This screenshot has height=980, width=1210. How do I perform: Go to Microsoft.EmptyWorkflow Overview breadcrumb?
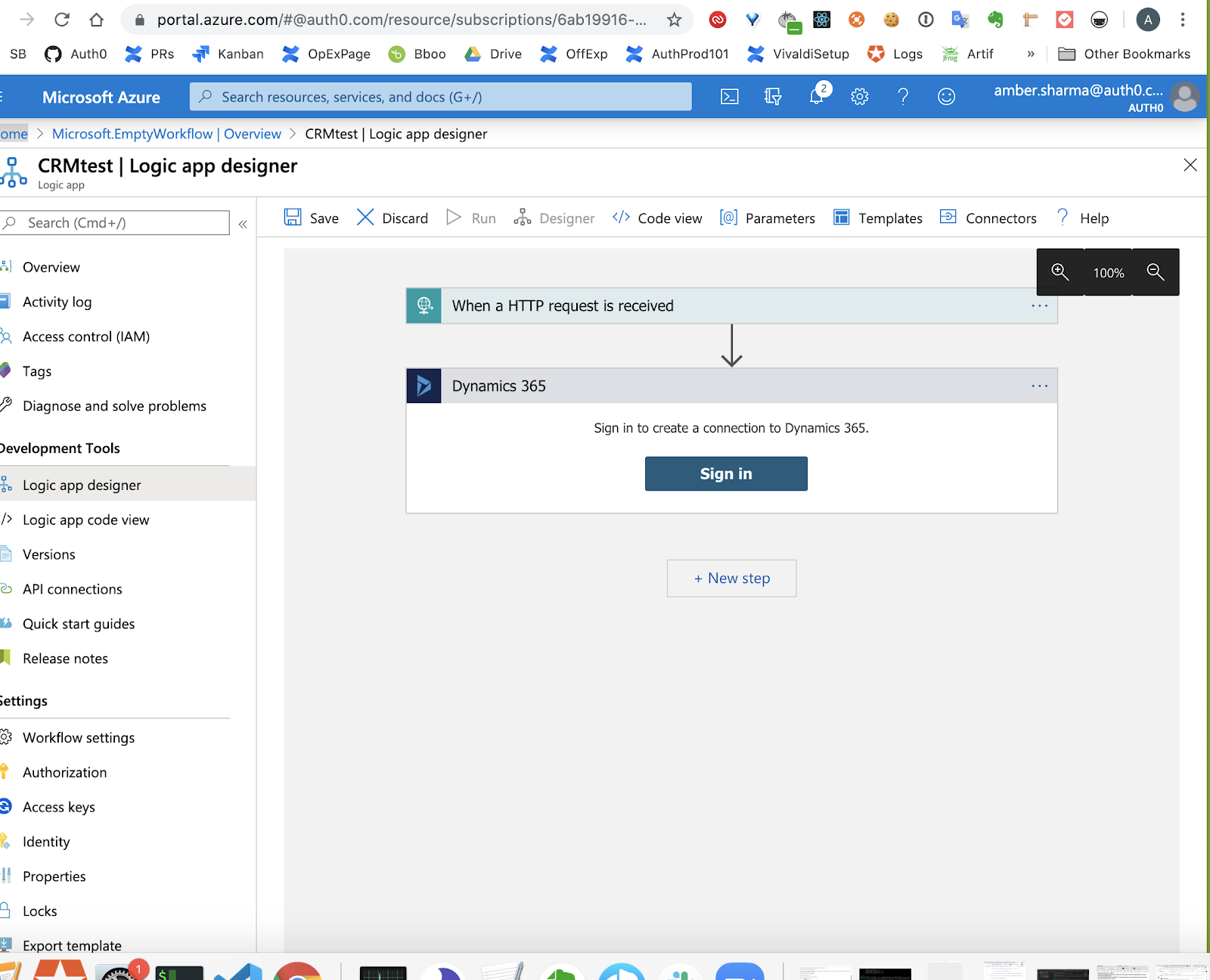point(166,134)
